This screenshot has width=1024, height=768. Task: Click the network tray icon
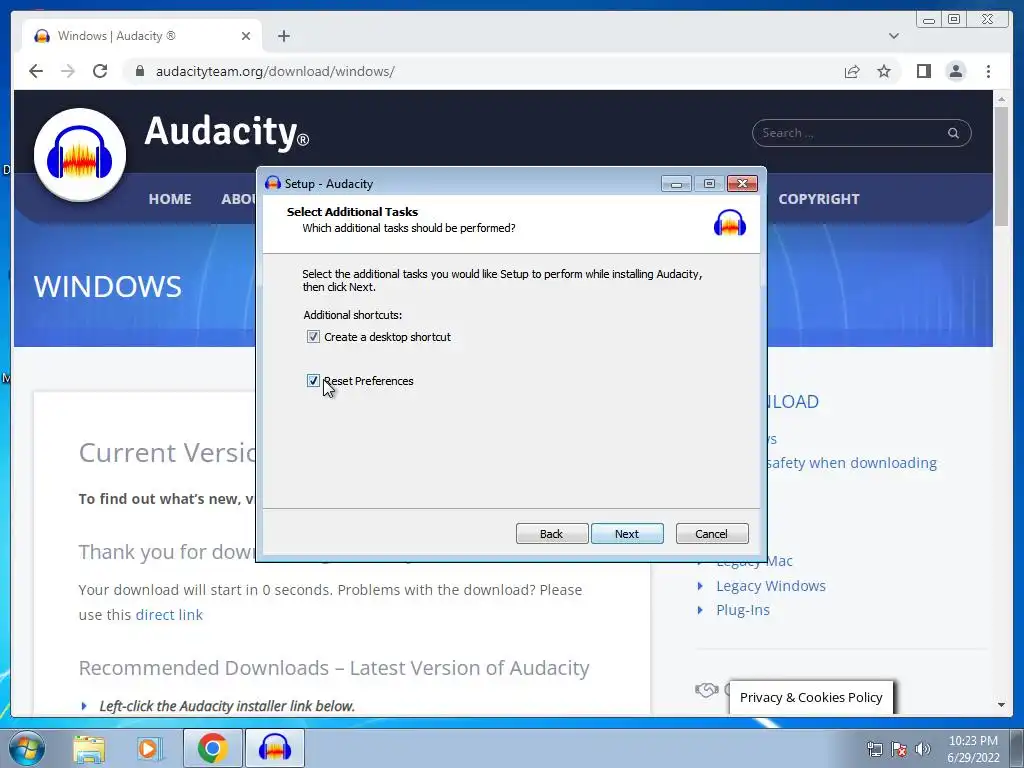[x=874, y=749]
